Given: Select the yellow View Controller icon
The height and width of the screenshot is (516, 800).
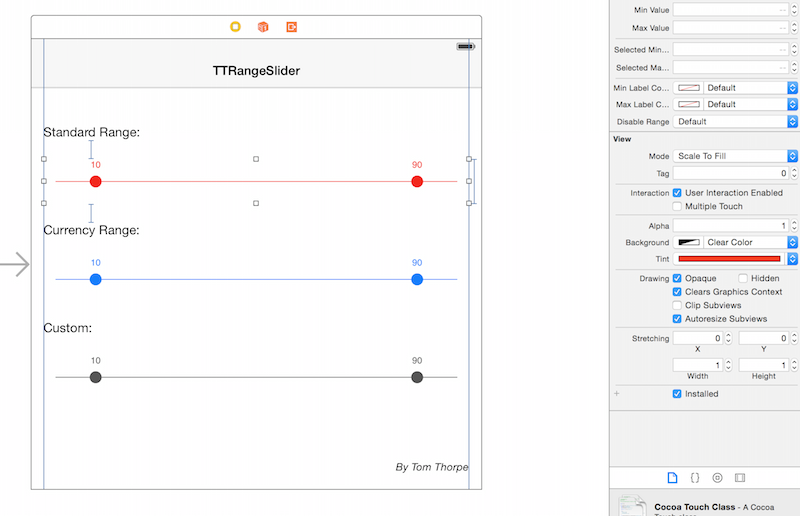Looking at the screenshot, I should 235,27.
